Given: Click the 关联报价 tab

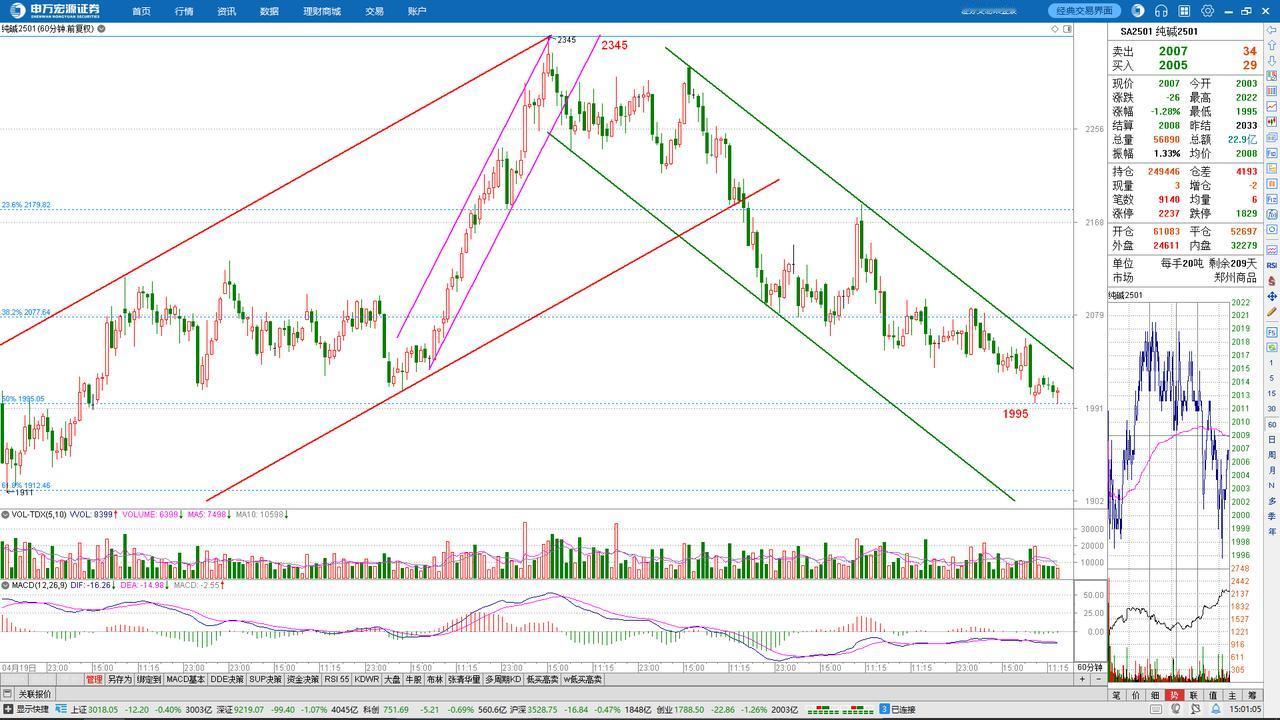Looking at the screenshot, I should click(34, 694).
